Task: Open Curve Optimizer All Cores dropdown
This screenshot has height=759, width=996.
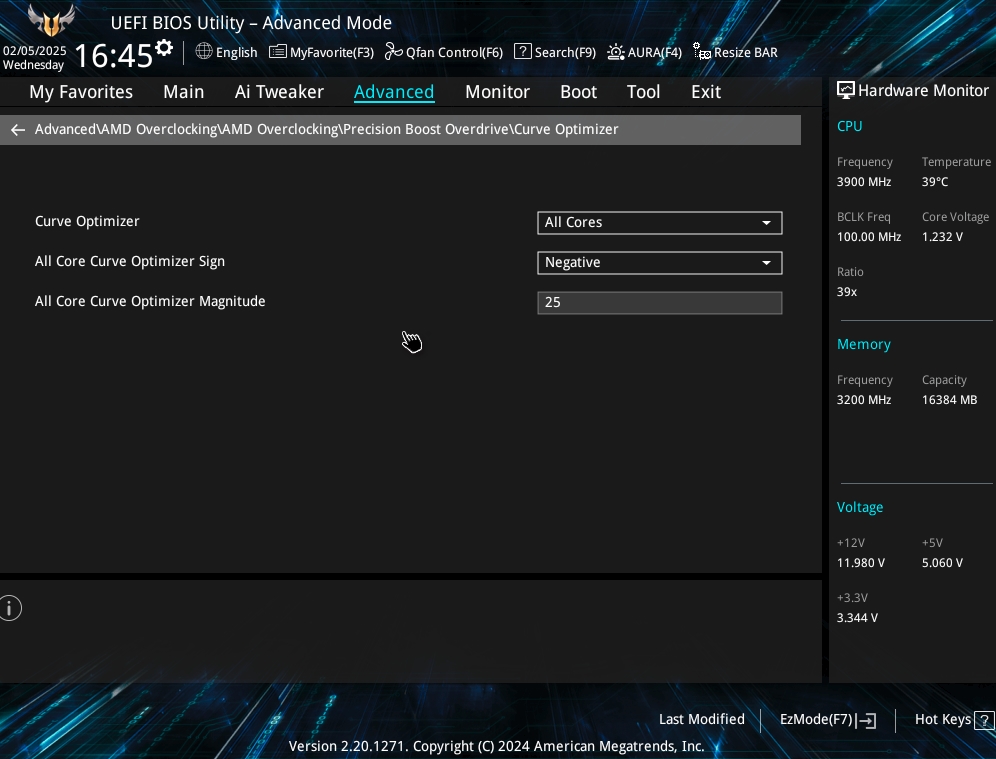Action: [x=659, y=223]
